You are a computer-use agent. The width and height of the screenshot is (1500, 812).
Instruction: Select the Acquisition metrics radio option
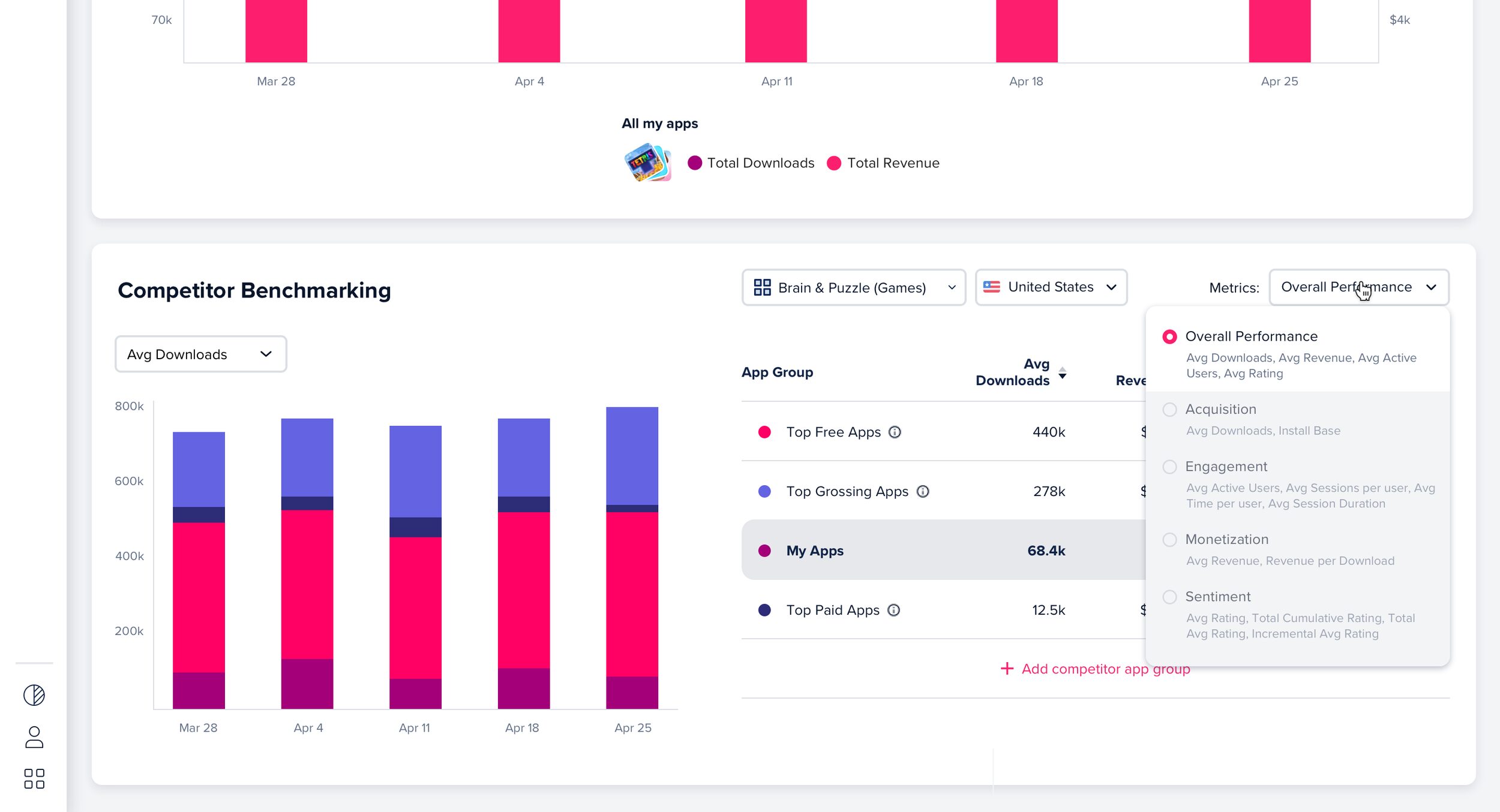1169,410
